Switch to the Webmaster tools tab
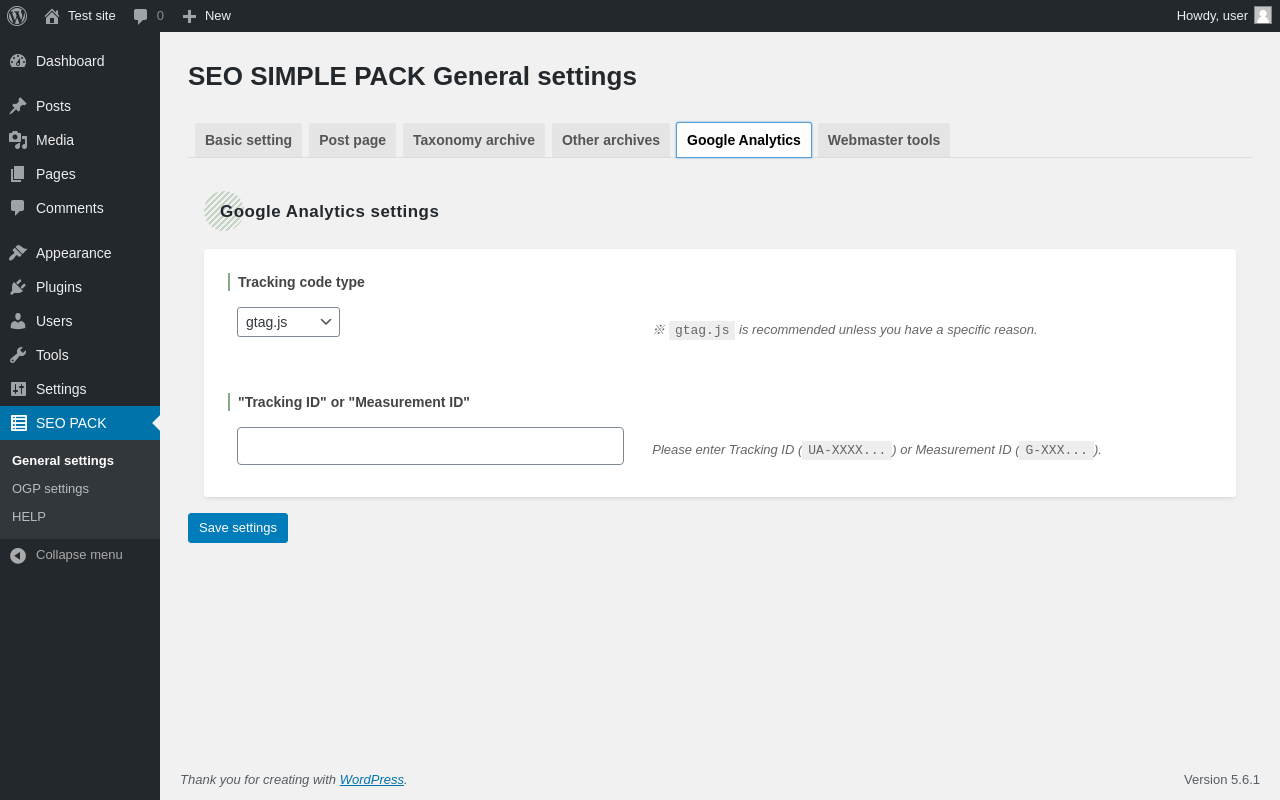Image resolution: width=1280 pixels, height=800 pixels. [x=884, y=140]
